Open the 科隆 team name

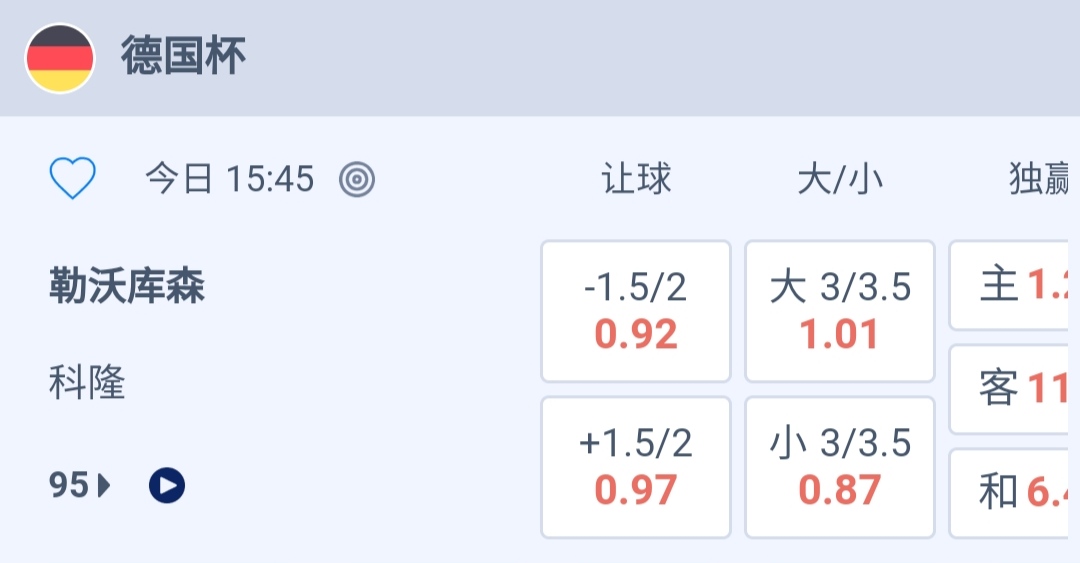tap(87, 382)
